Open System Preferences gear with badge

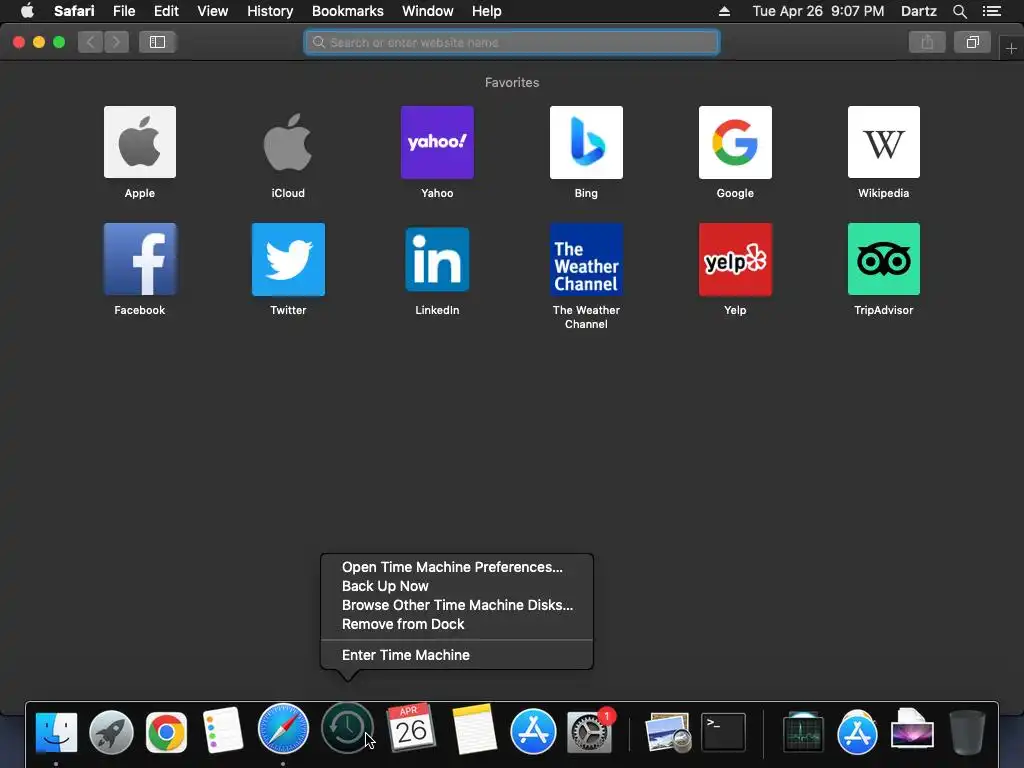click(590, 731)
